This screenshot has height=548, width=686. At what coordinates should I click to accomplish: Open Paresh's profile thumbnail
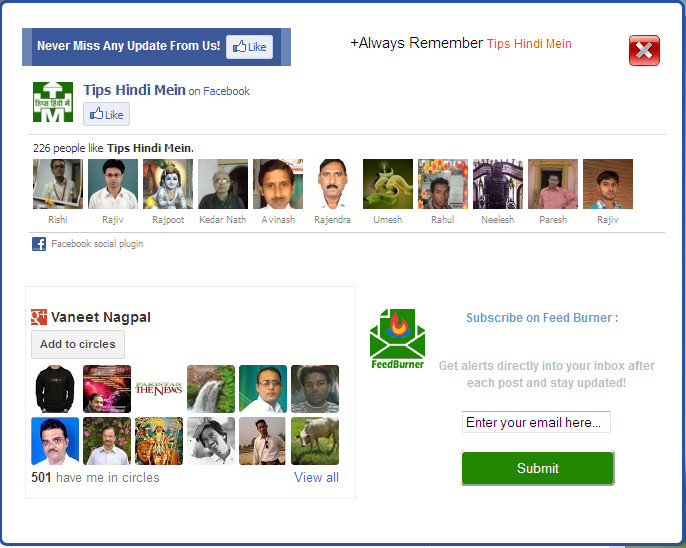pos(553,184)
